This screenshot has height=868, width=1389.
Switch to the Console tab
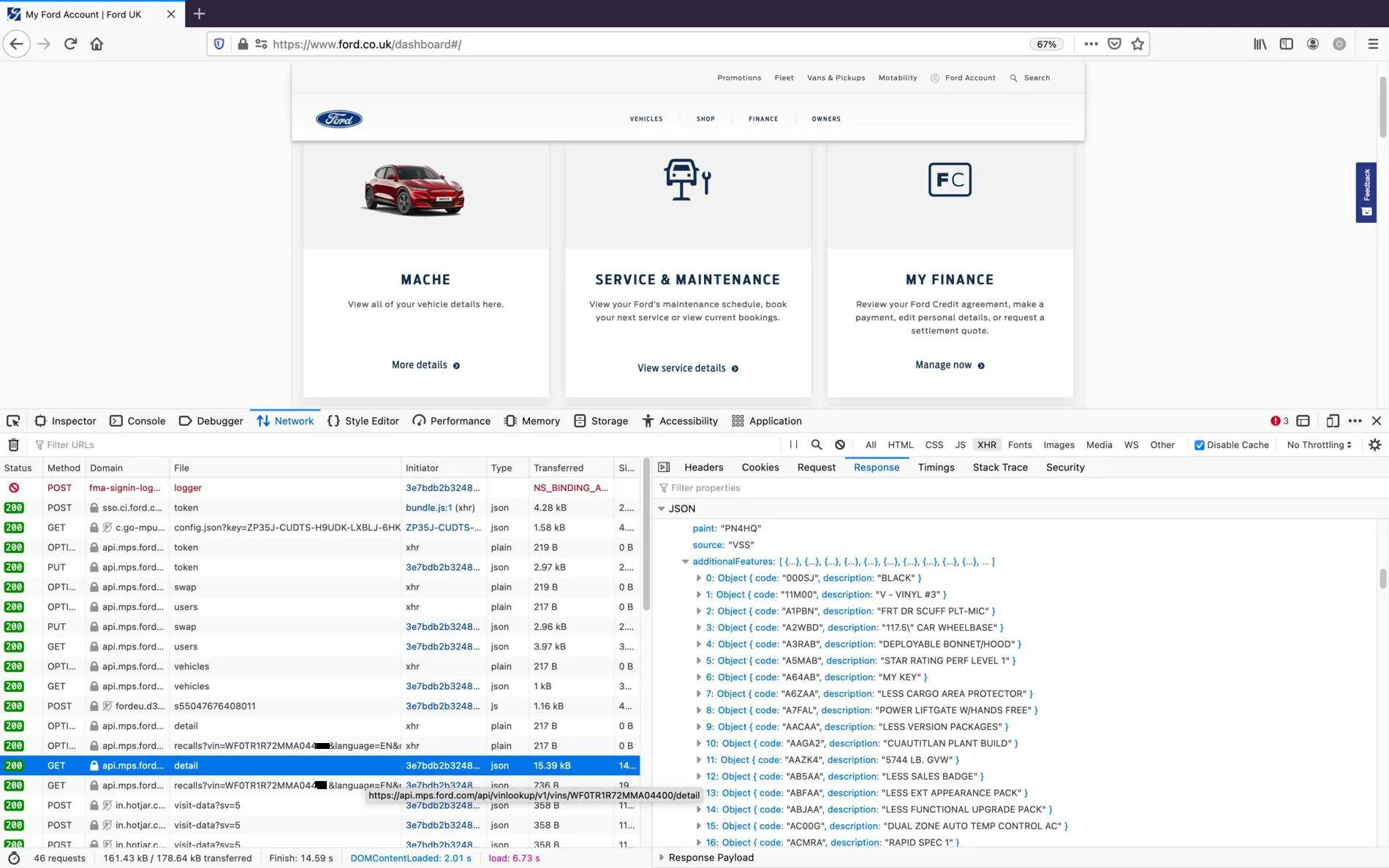(x=137, y=421)
